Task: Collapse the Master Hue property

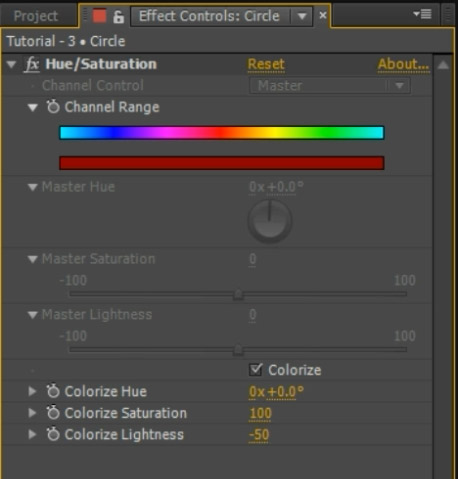Action: tap(33, 187)
